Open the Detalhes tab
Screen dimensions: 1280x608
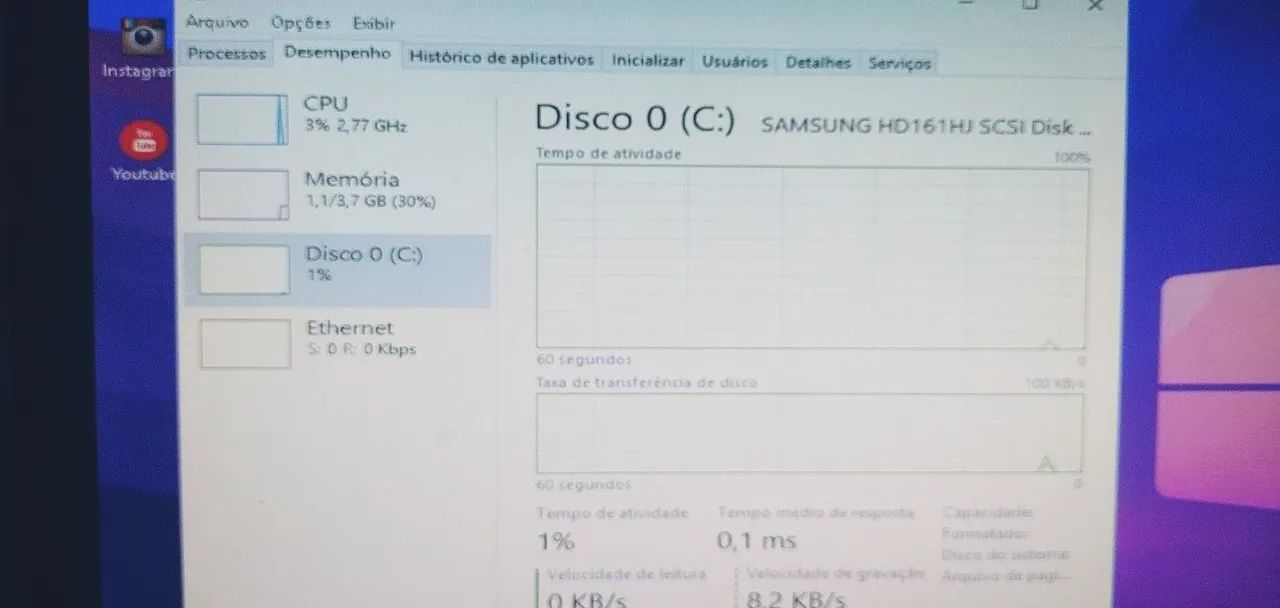click(x=818, y=62)
